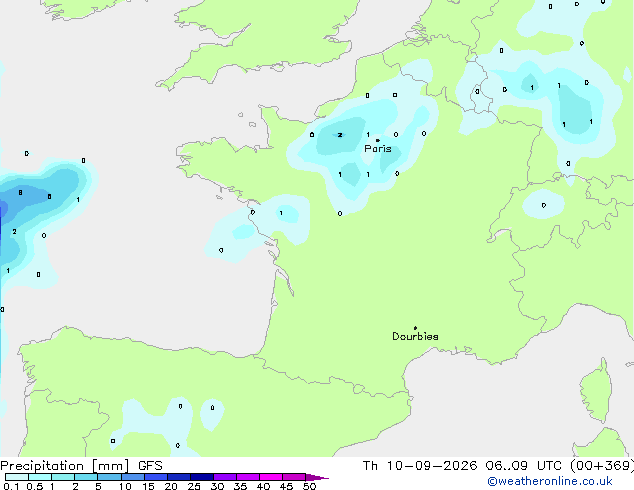Select the 20–25 mm legend swatch
Viewport: 634px width, 490px height.
pyautogui.click(x=179, y=477)
